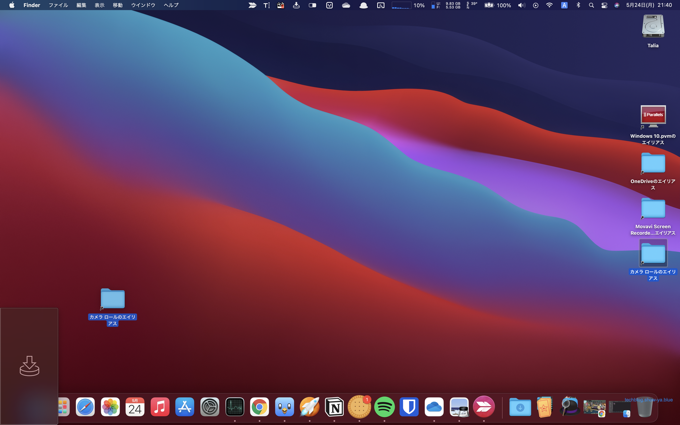Screen dimensions: 680x425
Task: Open Safari from the dock
Action: (85, 407)
